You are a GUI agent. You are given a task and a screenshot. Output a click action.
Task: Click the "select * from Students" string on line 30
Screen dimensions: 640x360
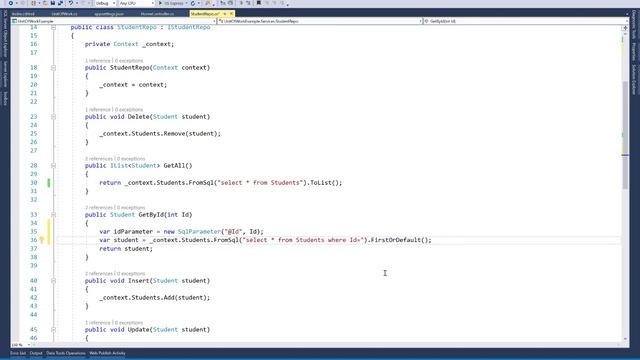coord(260,182)
